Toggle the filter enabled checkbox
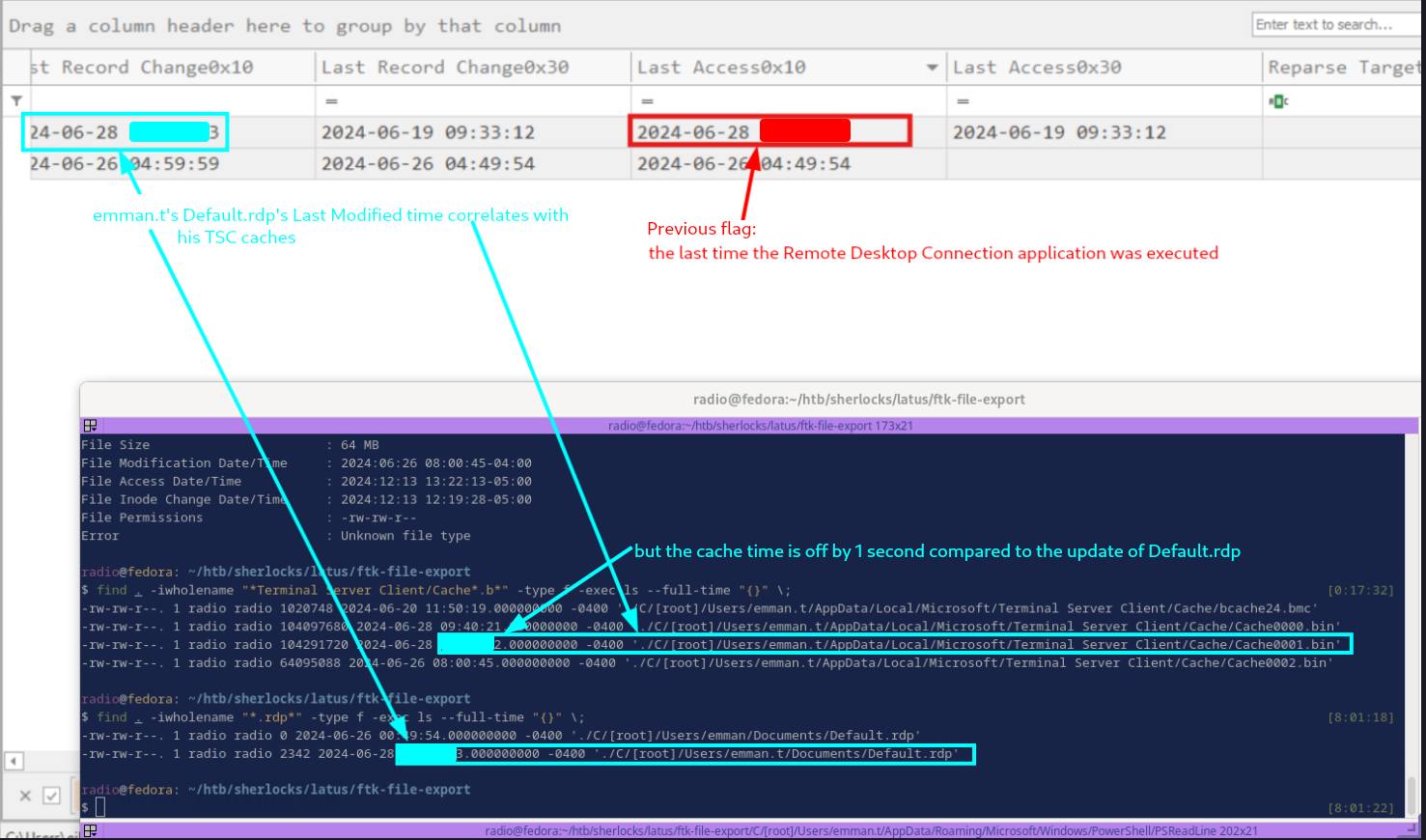This screenshot has height=840, width=1426. tap(52, 796)
